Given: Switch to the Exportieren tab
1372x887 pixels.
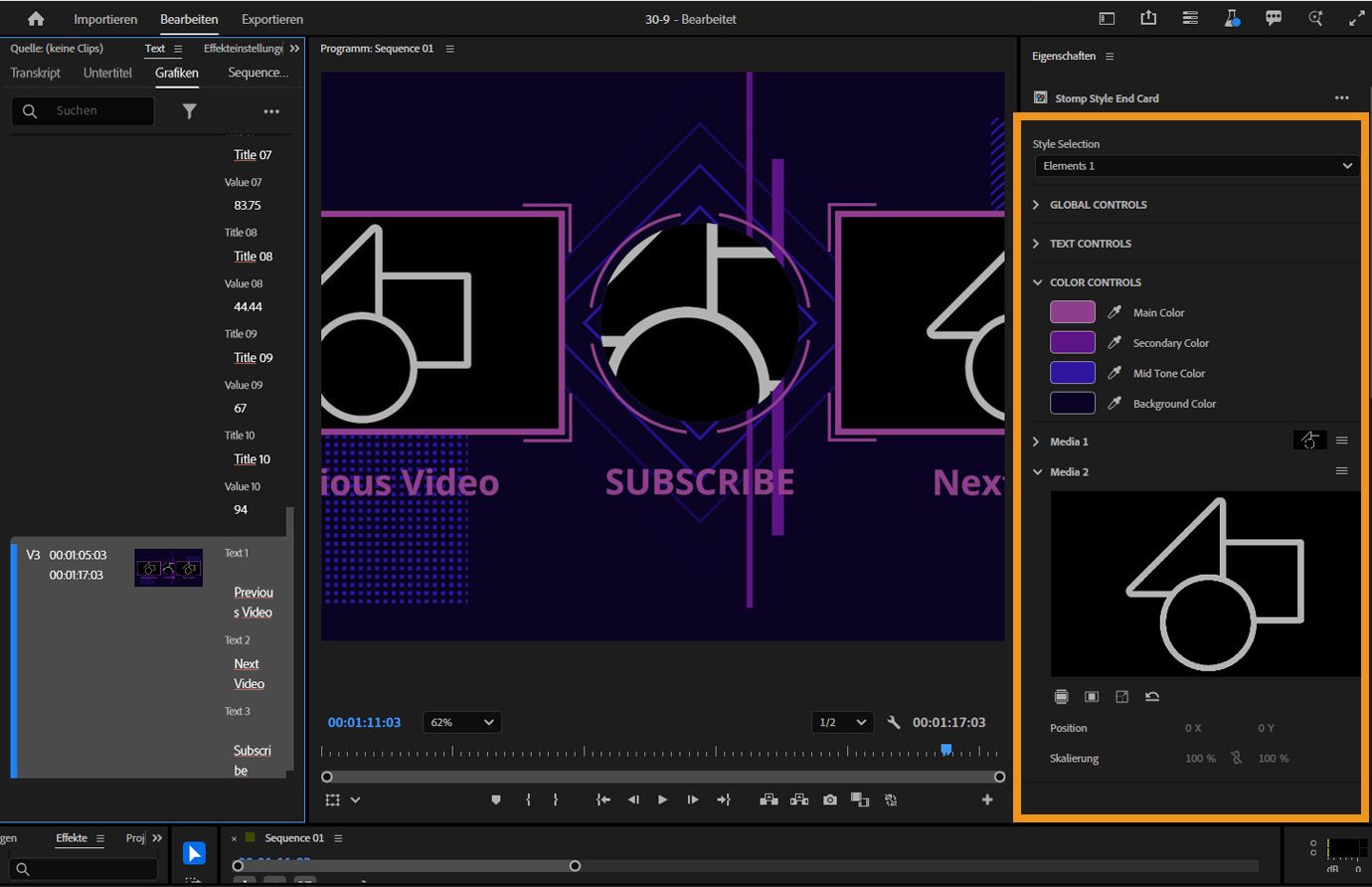Looking at the screenshot, I should 272,19.
